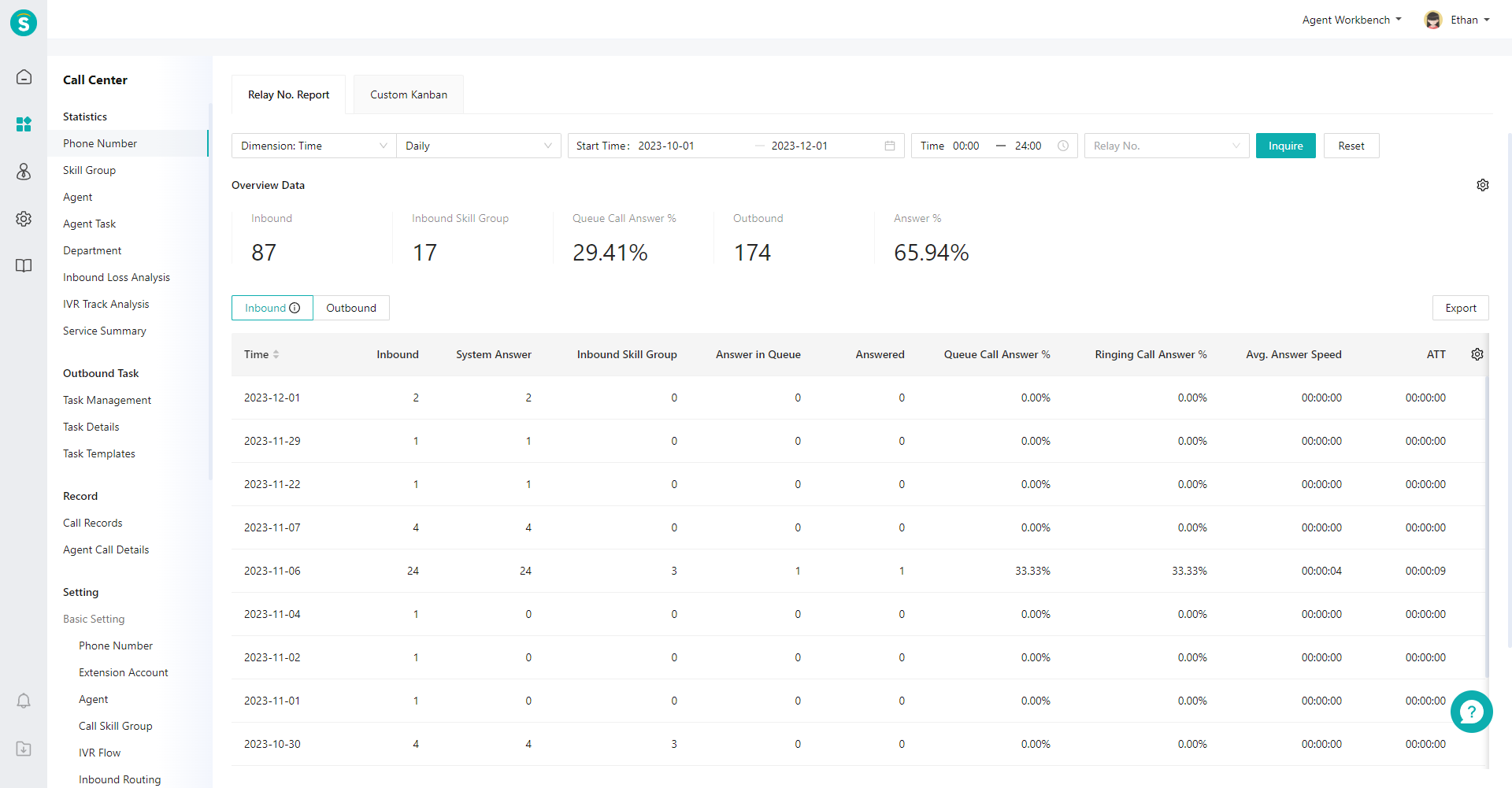The height and width of the screenshot is (788, 1512).
Task: Open Extension Account setting
Action: [124, 672]
